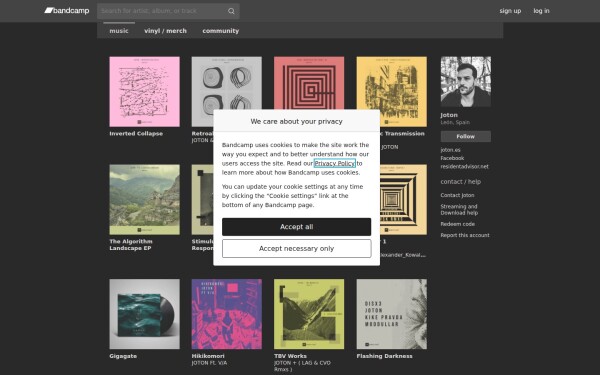Open the Privacy Policy link in dialog

[334, 163]
